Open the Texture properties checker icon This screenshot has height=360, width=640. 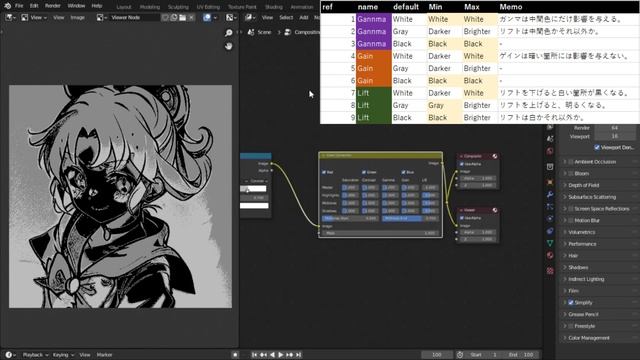(550, 270)
